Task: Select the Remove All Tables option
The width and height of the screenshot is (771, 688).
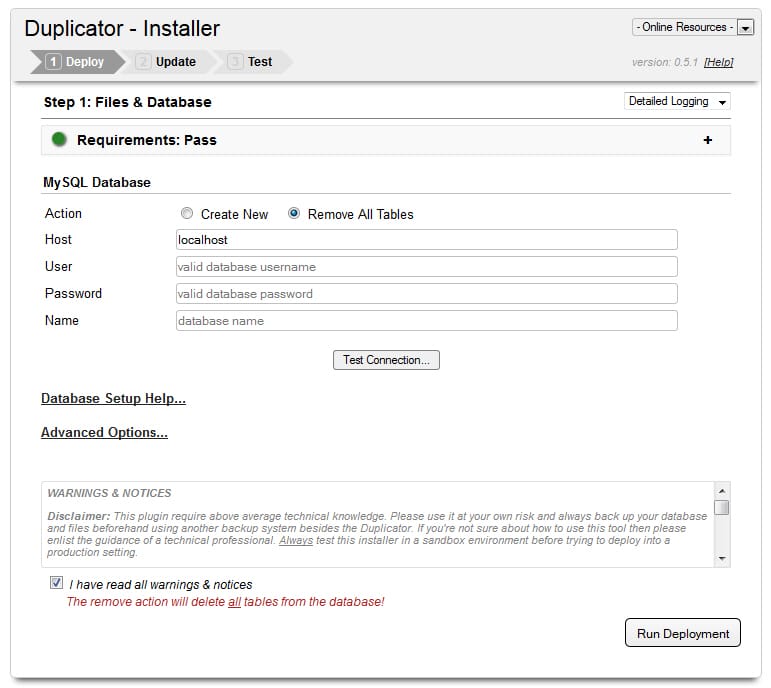Action: tap(294, 214)
